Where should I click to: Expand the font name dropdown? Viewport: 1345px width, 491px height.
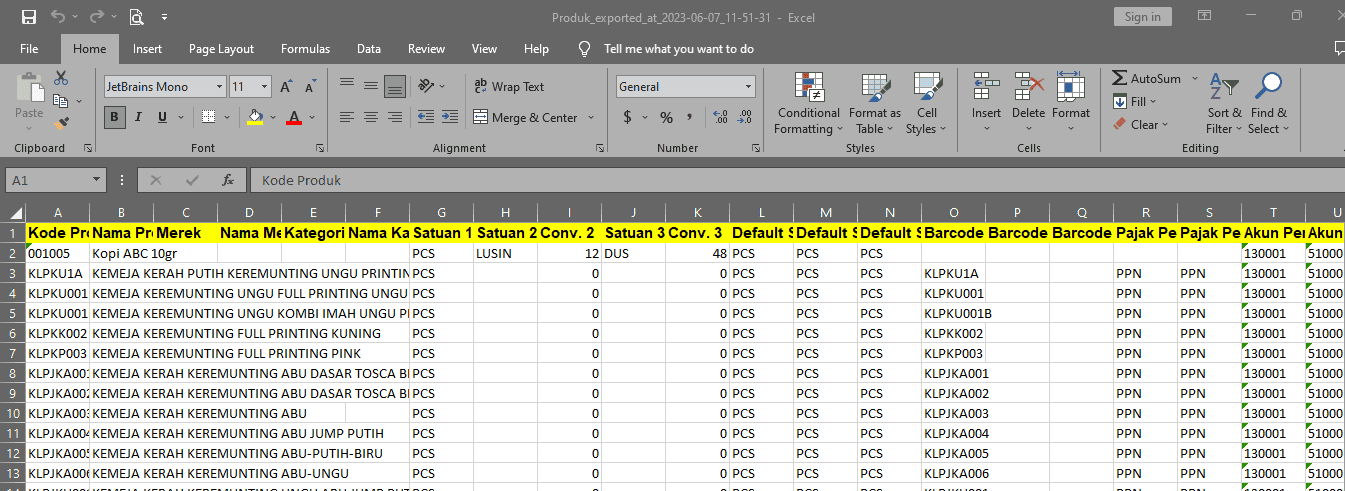coord(218,87)
